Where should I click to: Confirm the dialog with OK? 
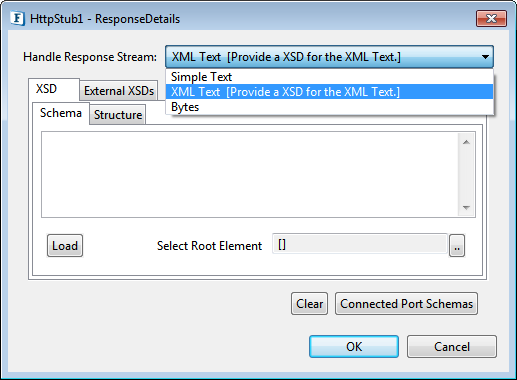(354, 347)
